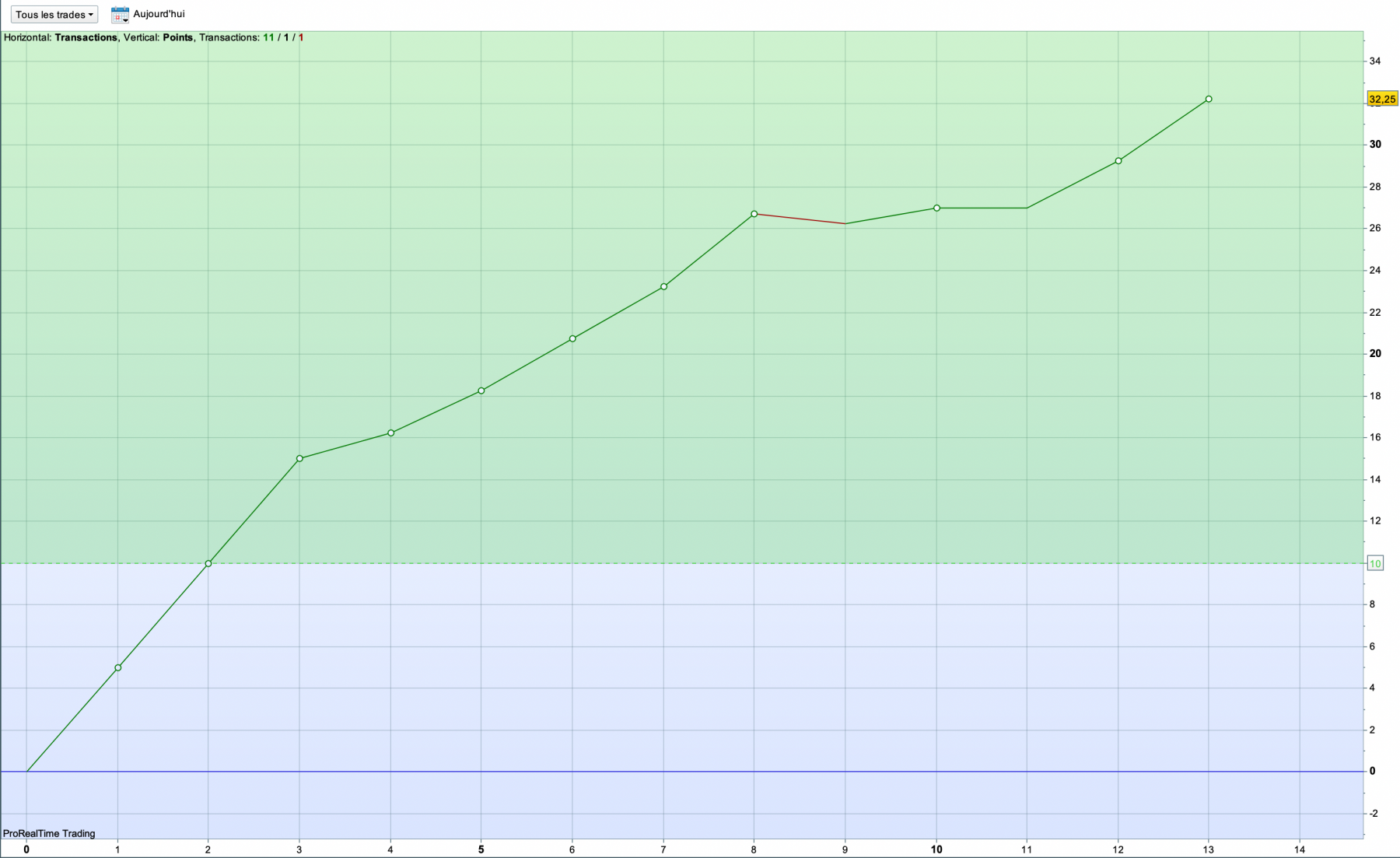Select the data point at transaction 12
The image size is (1400, 858).
click(x=1118, y=161)
